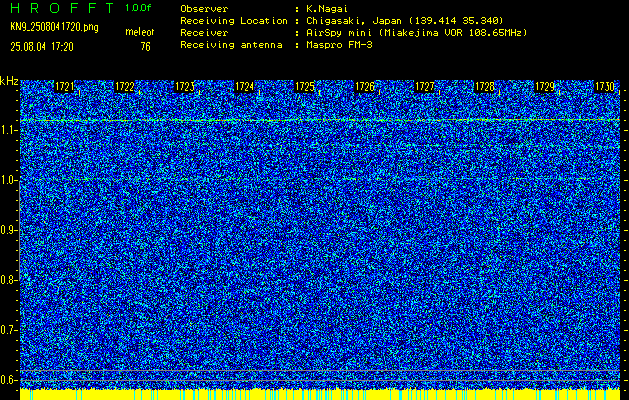Click the kHz axis unit label
The width and height of the screenshot is (629, 400).
(9, 81)
